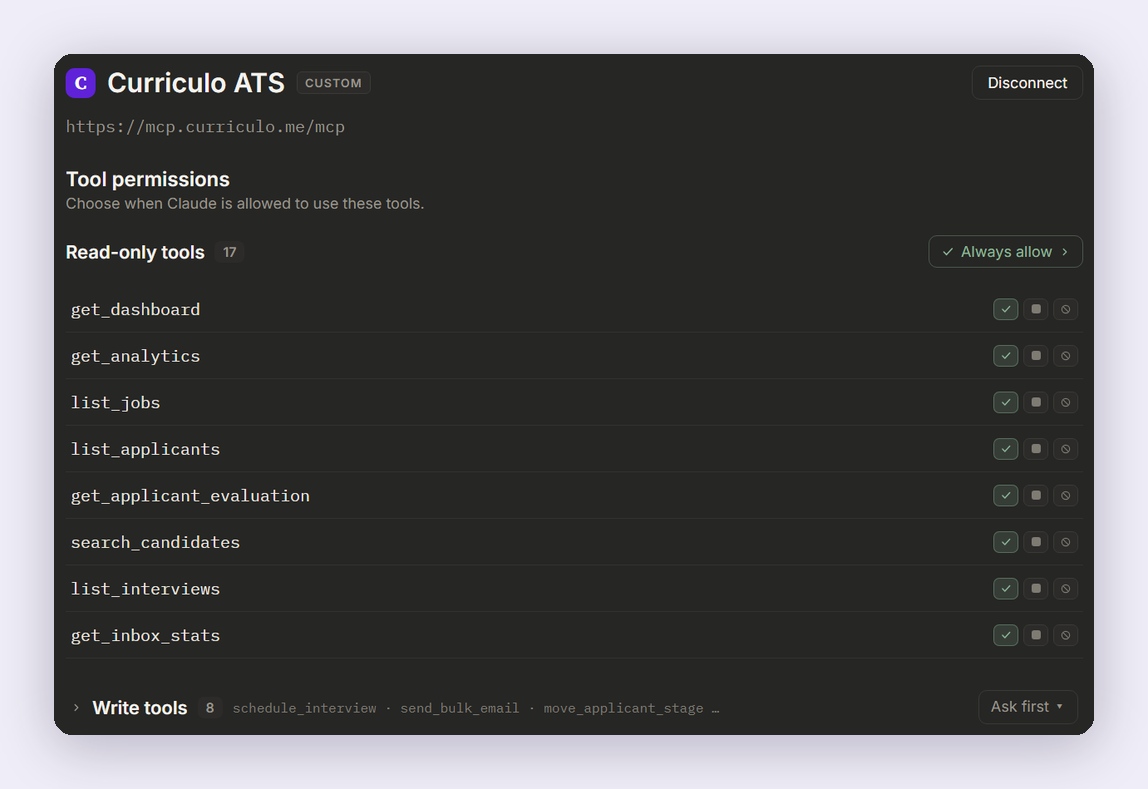Click the Write tools heading

pyautogui.click(x=140, y=708)
